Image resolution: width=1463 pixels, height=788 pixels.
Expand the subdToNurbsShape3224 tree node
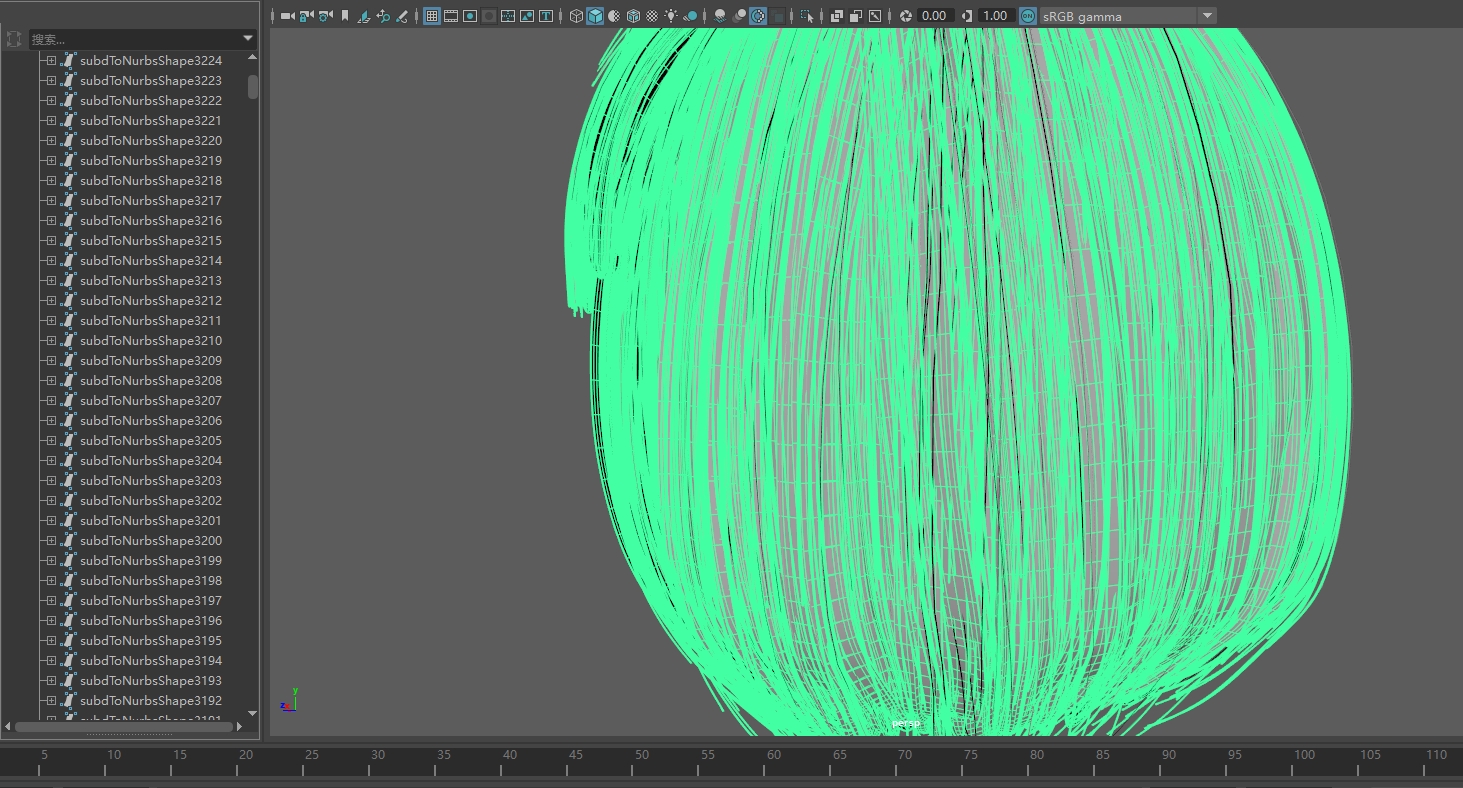coord(49,60)
